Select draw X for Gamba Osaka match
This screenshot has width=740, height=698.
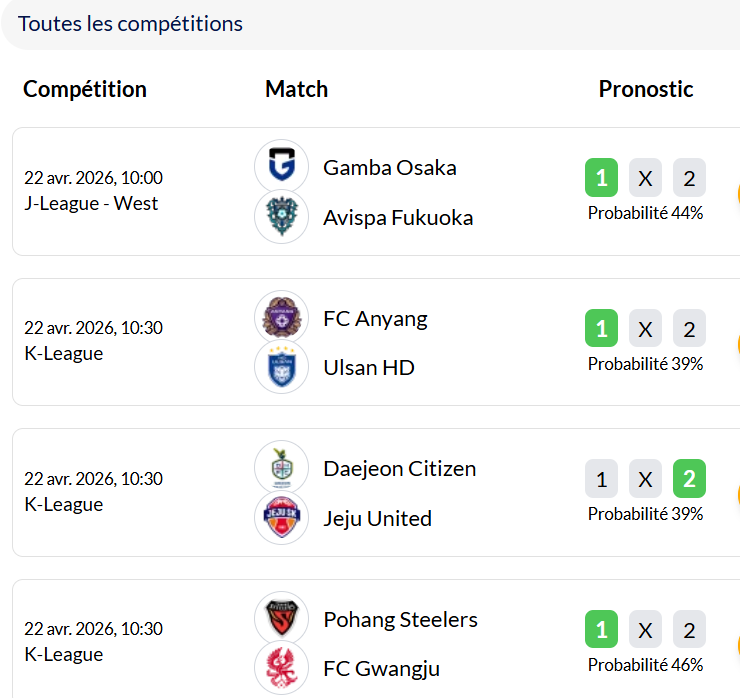tap(645, 179)
